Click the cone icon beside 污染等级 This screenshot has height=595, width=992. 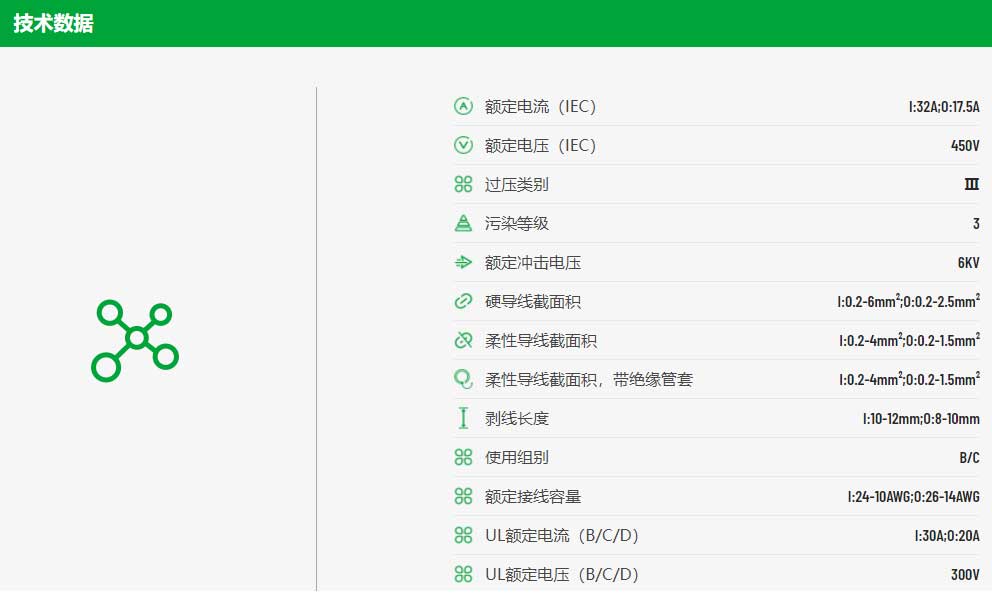click(463, 223)
